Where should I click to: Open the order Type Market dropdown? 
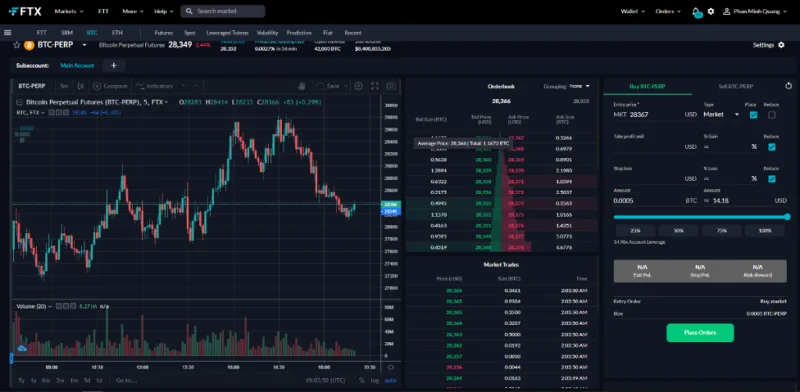tap(721, 115)
